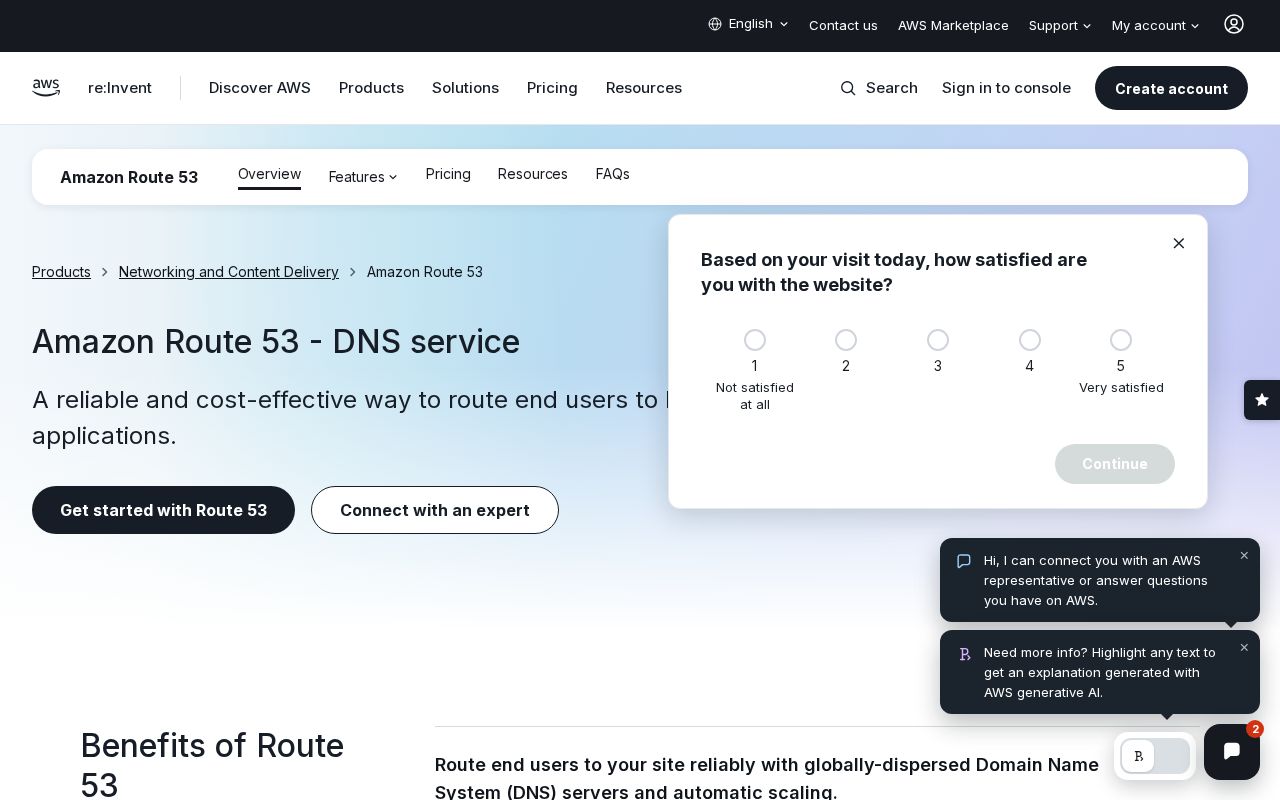Follow the Products breadcrumb link
Viewport: 1280px width, 800px height.
pyautogui.click(x=61, y=272)
